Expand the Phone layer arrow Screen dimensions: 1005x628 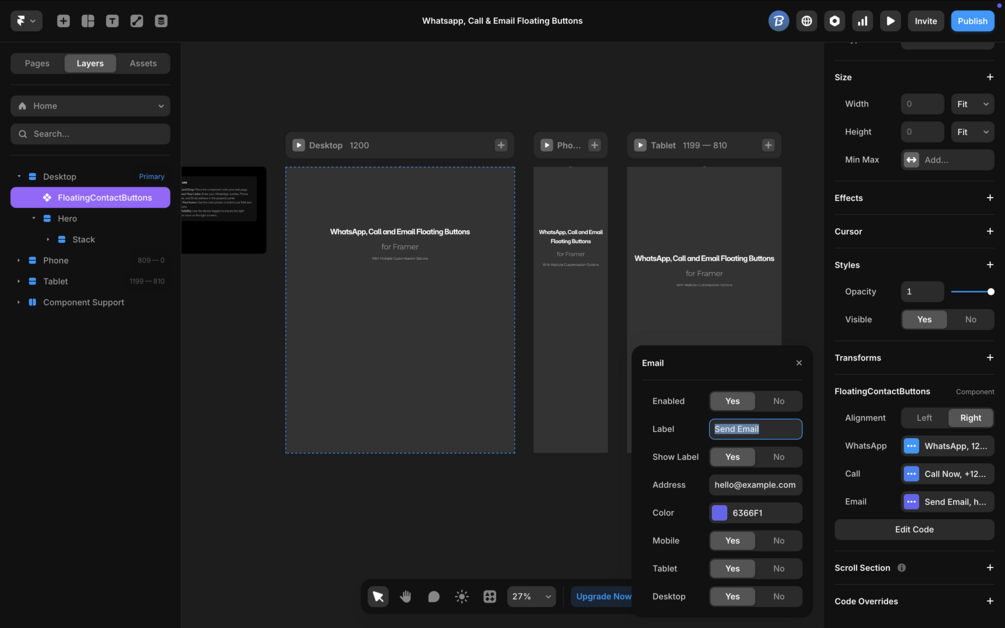19,260
